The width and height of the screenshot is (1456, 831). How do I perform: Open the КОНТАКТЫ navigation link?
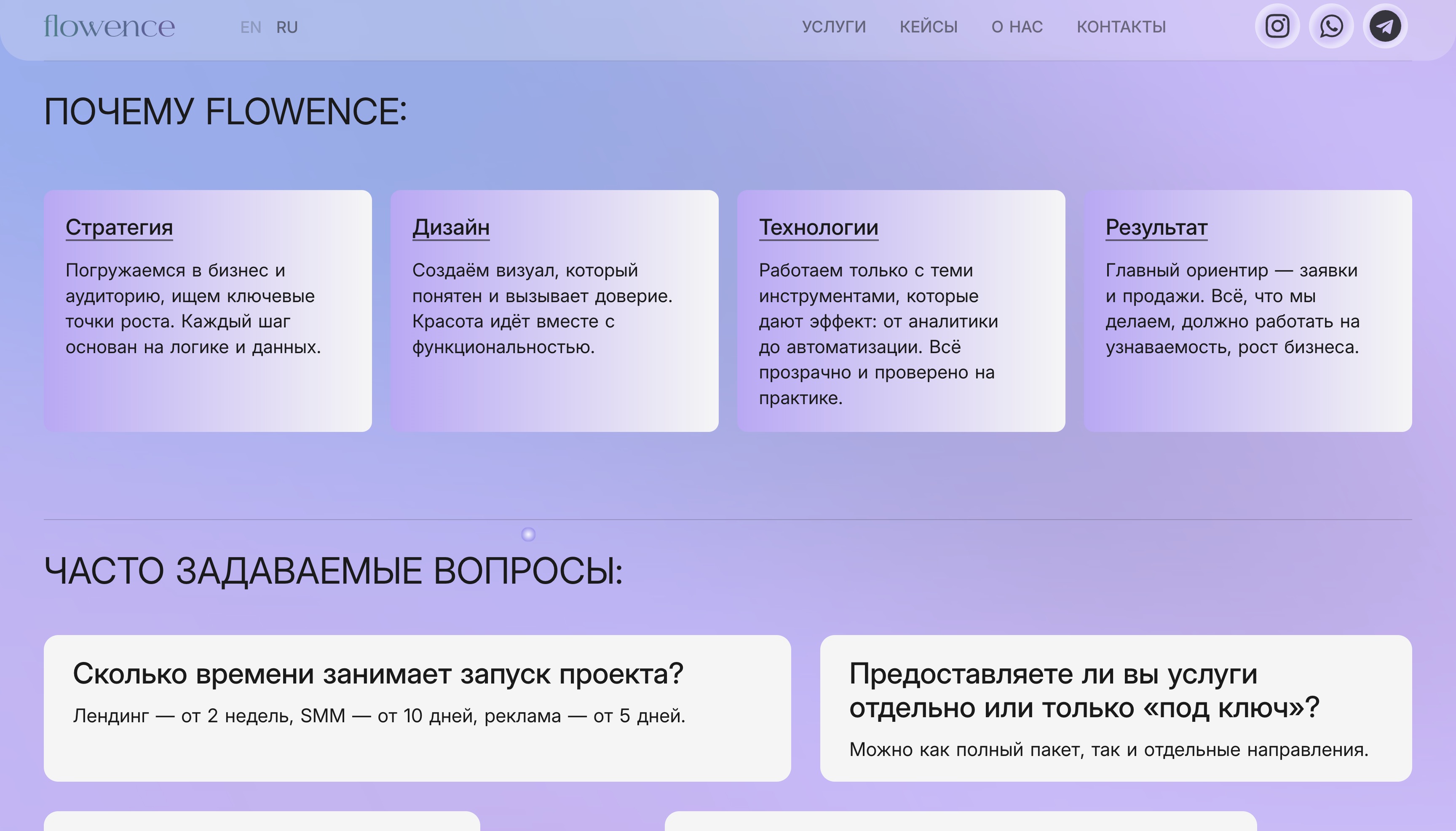pyautogui.click(x=1121, y=27)
